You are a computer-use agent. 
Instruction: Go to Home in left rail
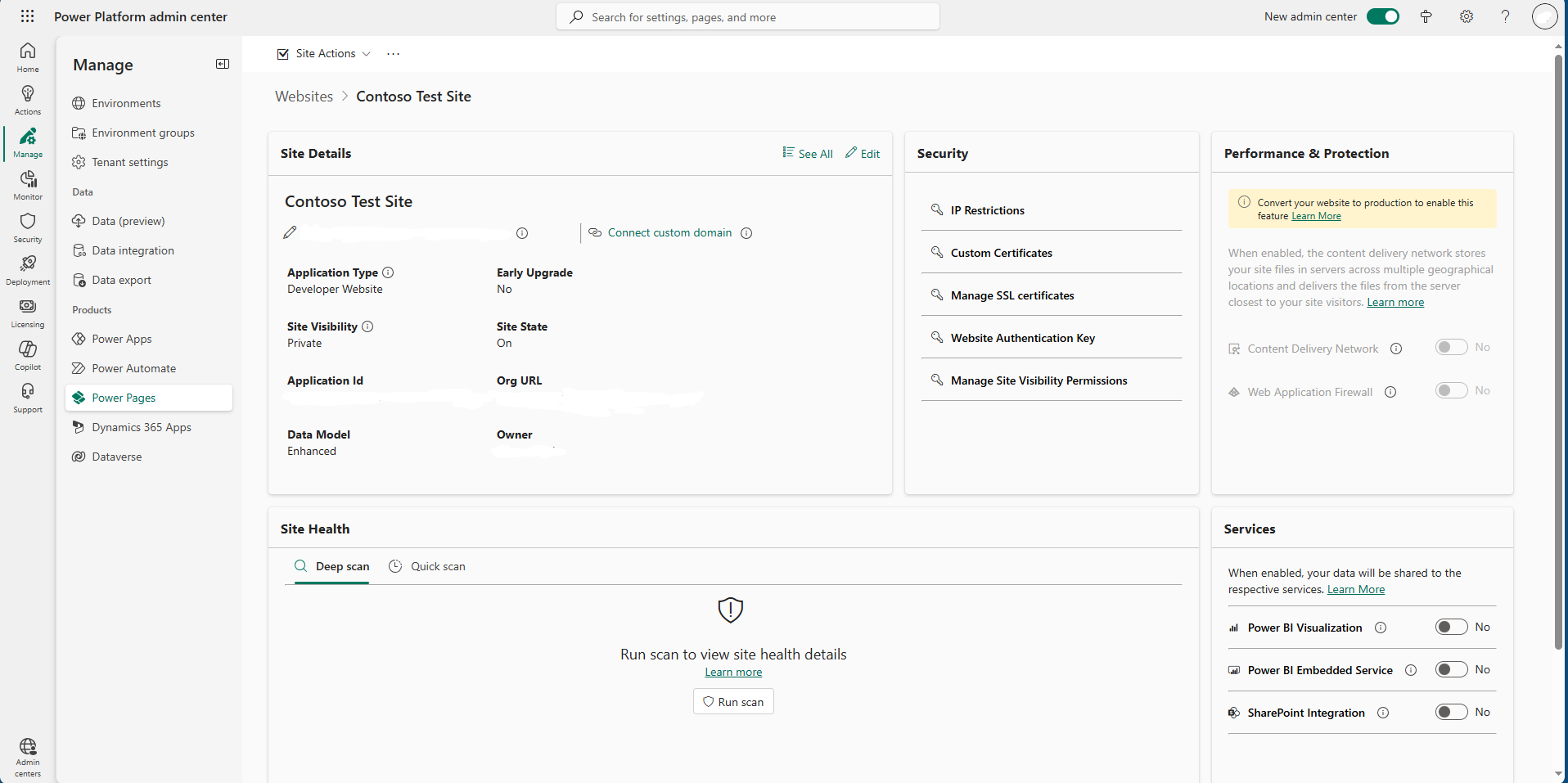click(28, 57)
